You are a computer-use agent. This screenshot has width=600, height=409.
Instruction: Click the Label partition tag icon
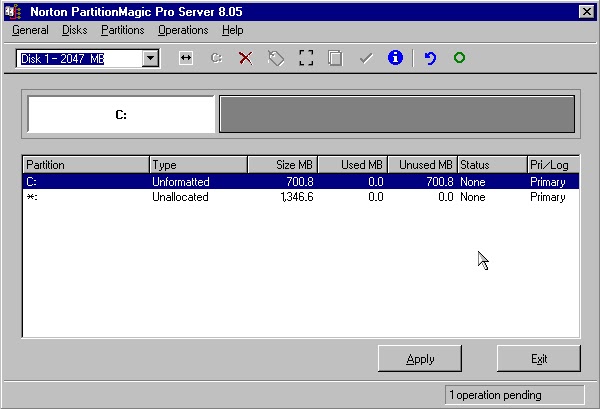276,58
